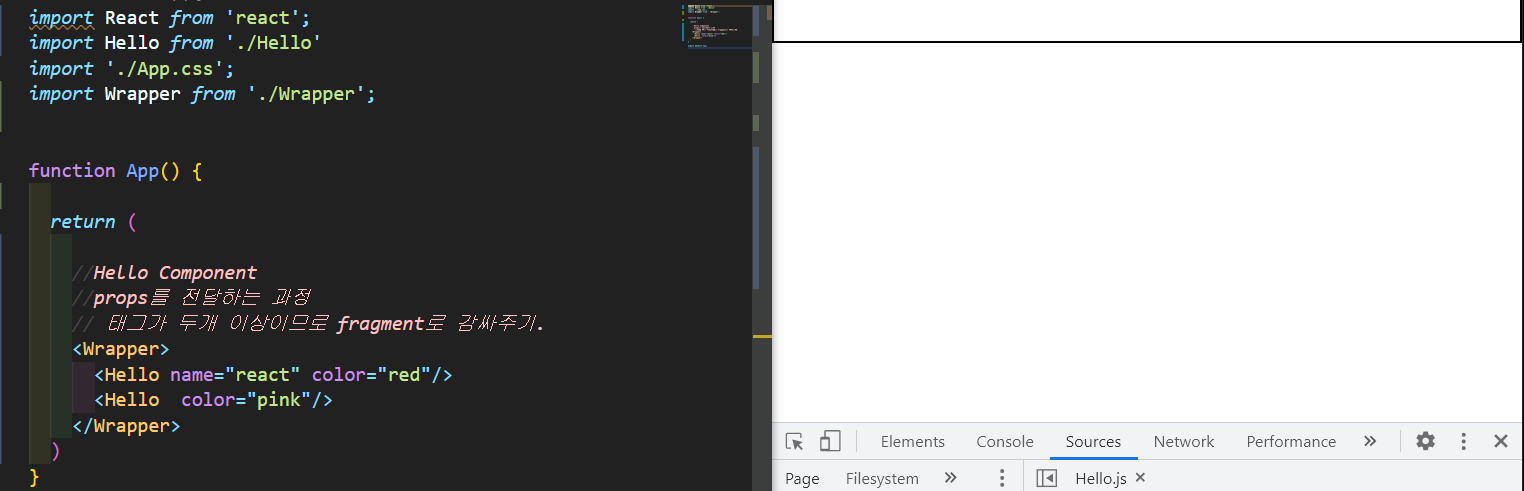Select the Filesystem navigator tab
This screenshot has width=1524, height=491.
click(x=882, y=479)
